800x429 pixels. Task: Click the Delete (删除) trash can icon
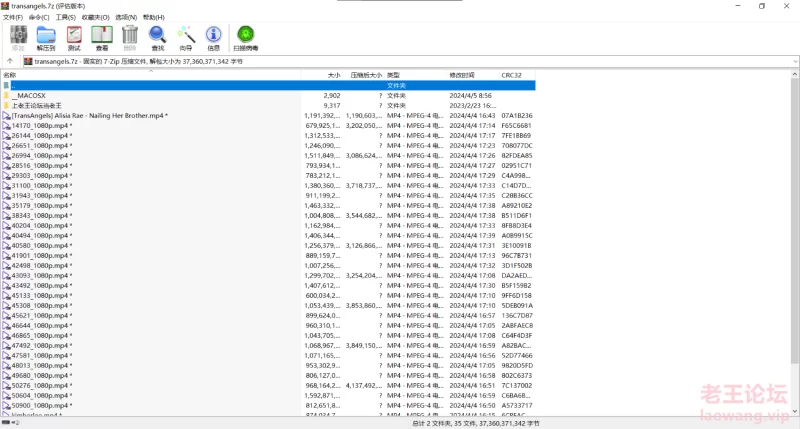point(130,38)
